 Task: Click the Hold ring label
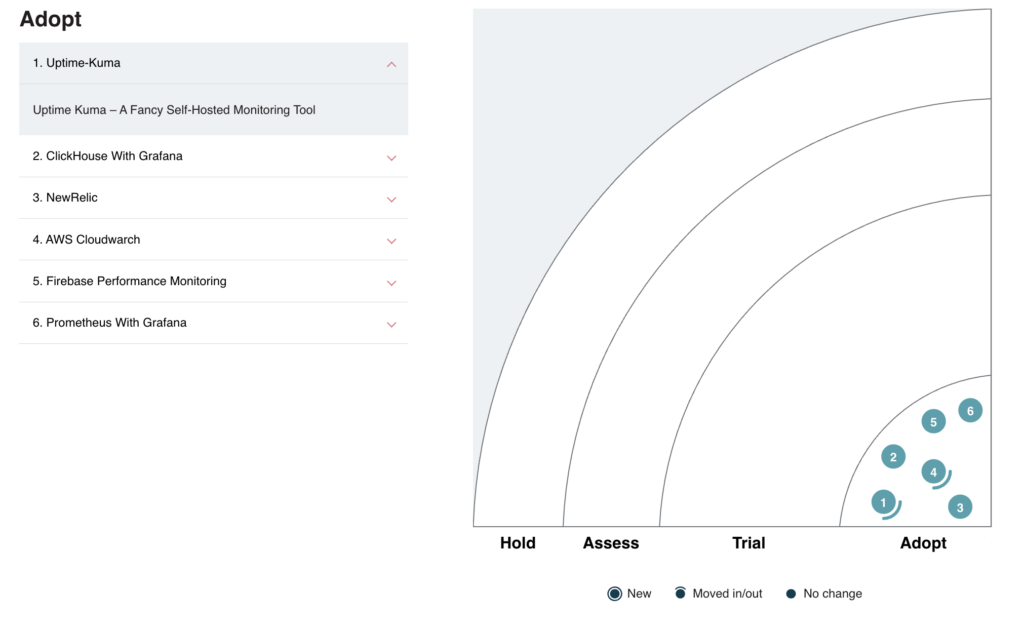click(518, 543)
